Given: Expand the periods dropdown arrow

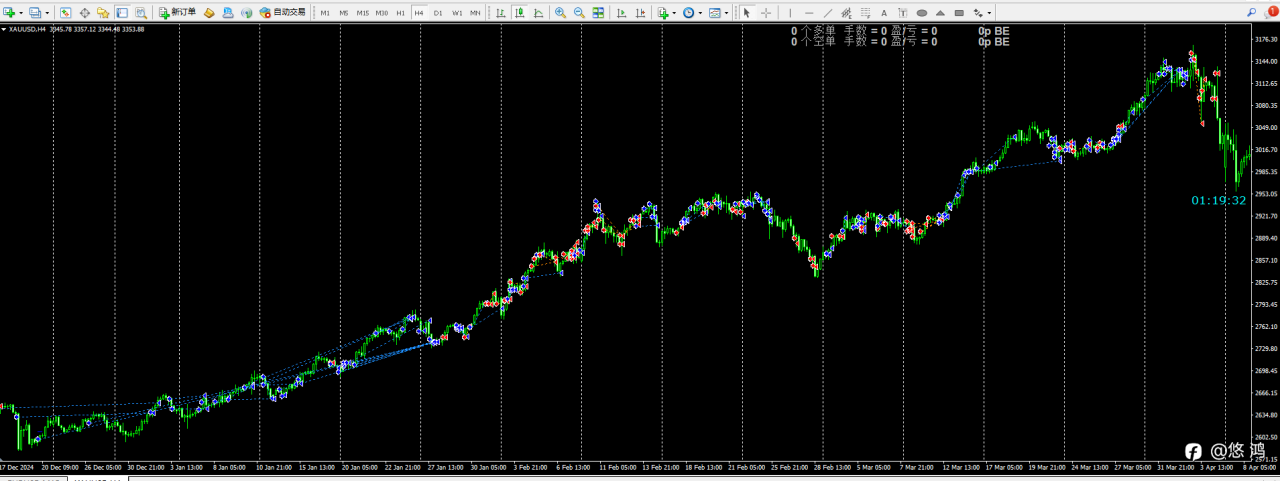Looking at the screenshot, I should click(x=700, y=13).
